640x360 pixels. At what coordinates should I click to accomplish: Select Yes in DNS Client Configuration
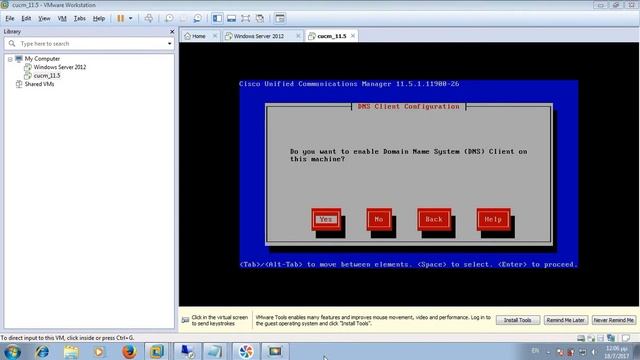tap(326, 220)
